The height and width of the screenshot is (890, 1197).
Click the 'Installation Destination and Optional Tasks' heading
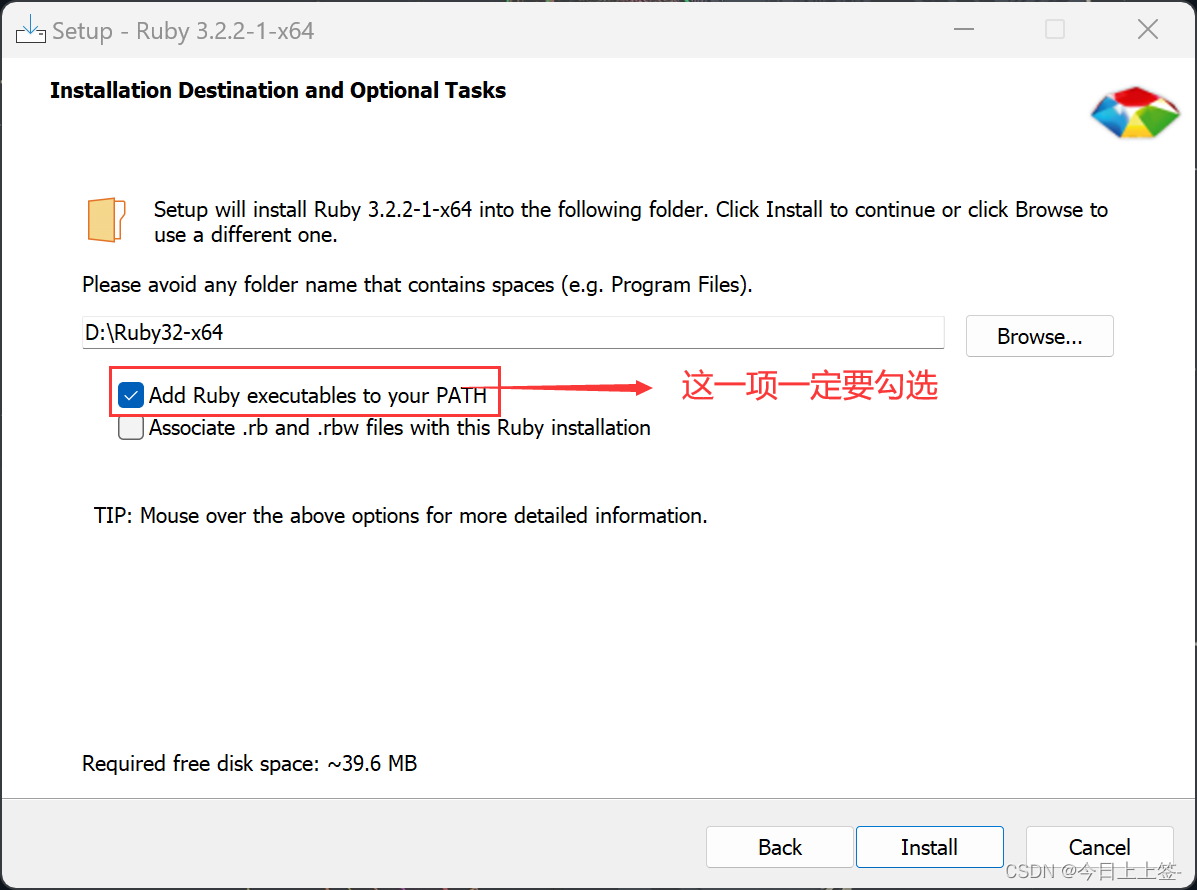[x=278, y=90]
